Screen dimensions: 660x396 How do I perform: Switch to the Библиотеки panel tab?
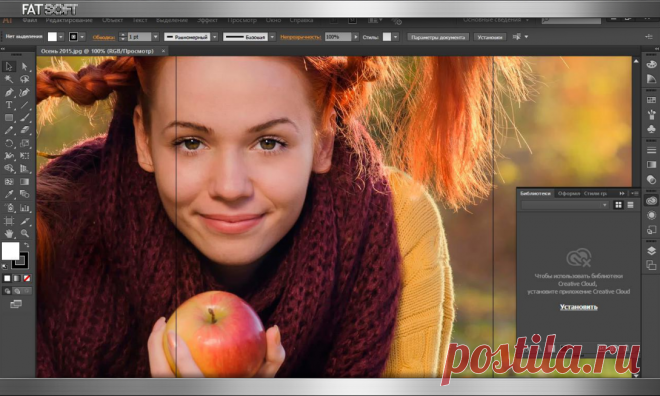535,194
